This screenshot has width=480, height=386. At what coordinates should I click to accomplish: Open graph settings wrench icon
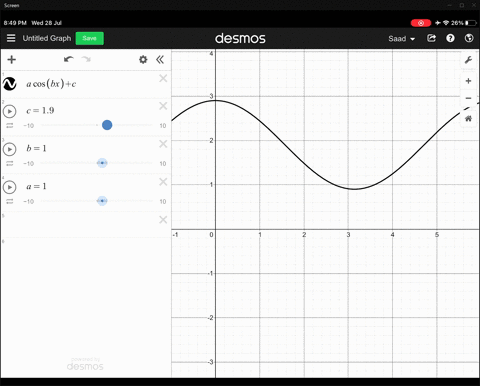(x=468, y=60)
